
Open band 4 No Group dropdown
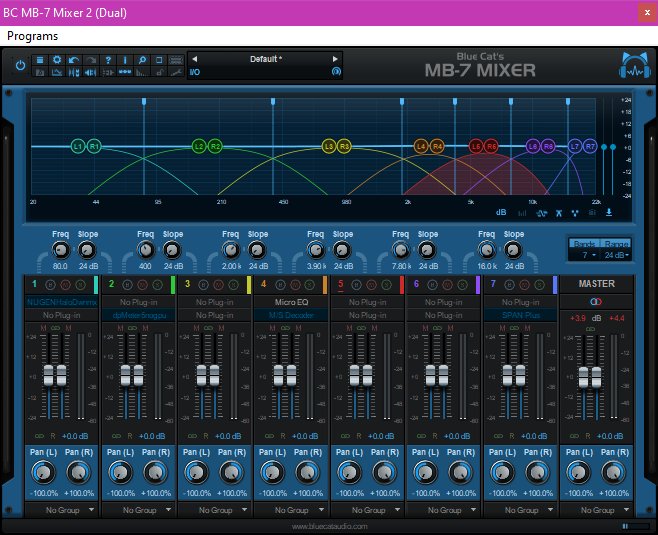pyautogui.click(x=291, y=510)
